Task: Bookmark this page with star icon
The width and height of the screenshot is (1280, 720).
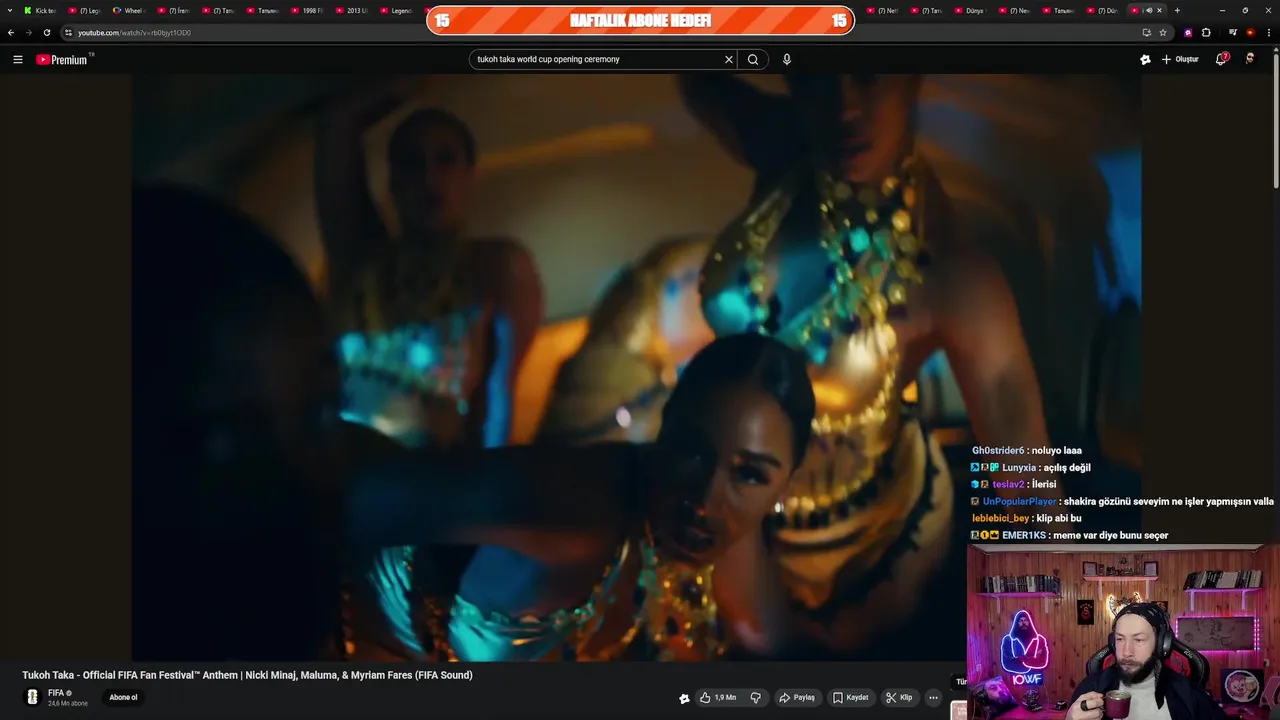Action: (1163, 32)
